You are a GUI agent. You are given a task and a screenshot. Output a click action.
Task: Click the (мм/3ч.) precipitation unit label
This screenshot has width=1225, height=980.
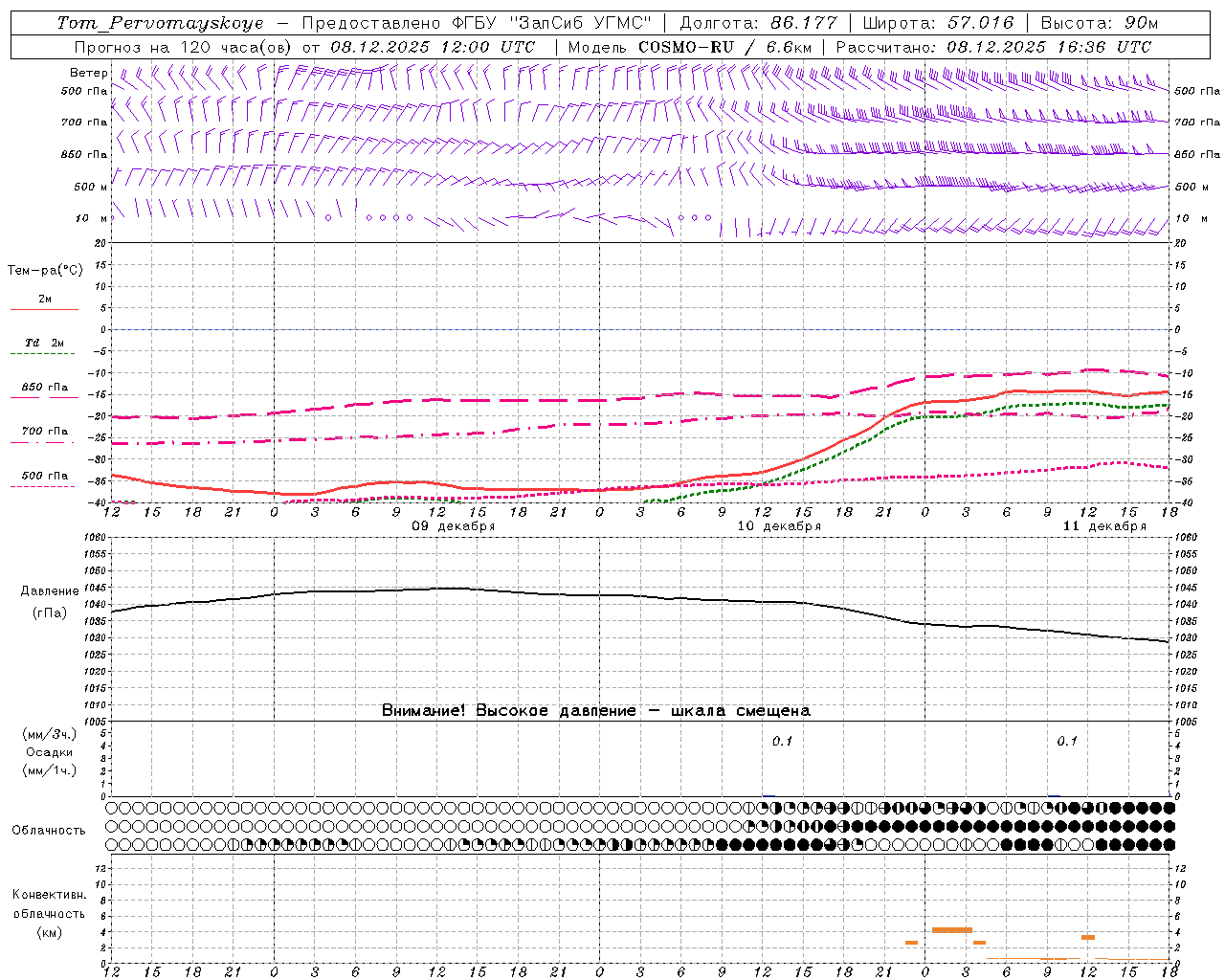(50, 734)
